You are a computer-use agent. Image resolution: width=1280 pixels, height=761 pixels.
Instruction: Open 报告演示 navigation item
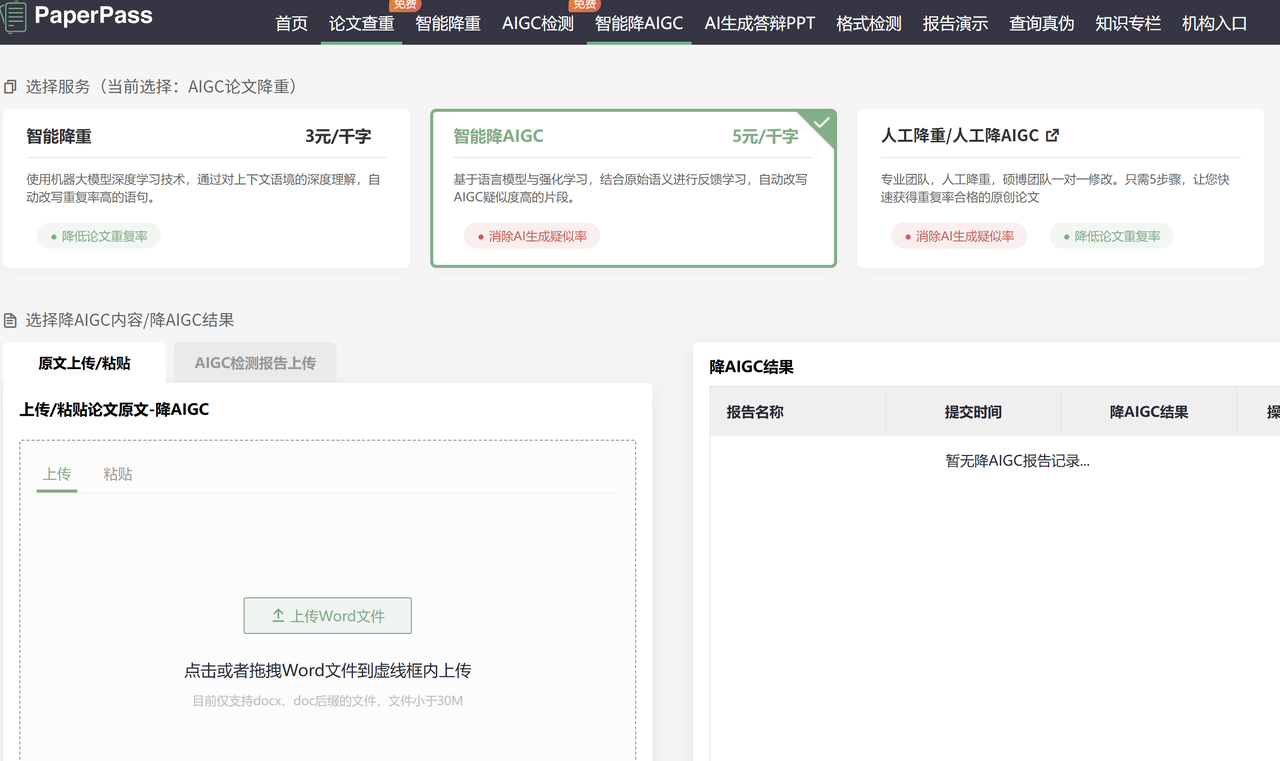955,23
